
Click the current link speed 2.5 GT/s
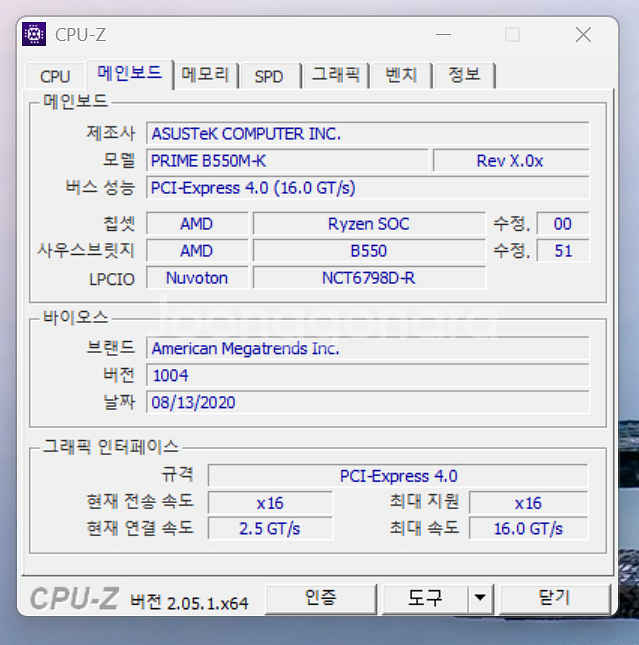pyautogui.click(x=270, y=528)
